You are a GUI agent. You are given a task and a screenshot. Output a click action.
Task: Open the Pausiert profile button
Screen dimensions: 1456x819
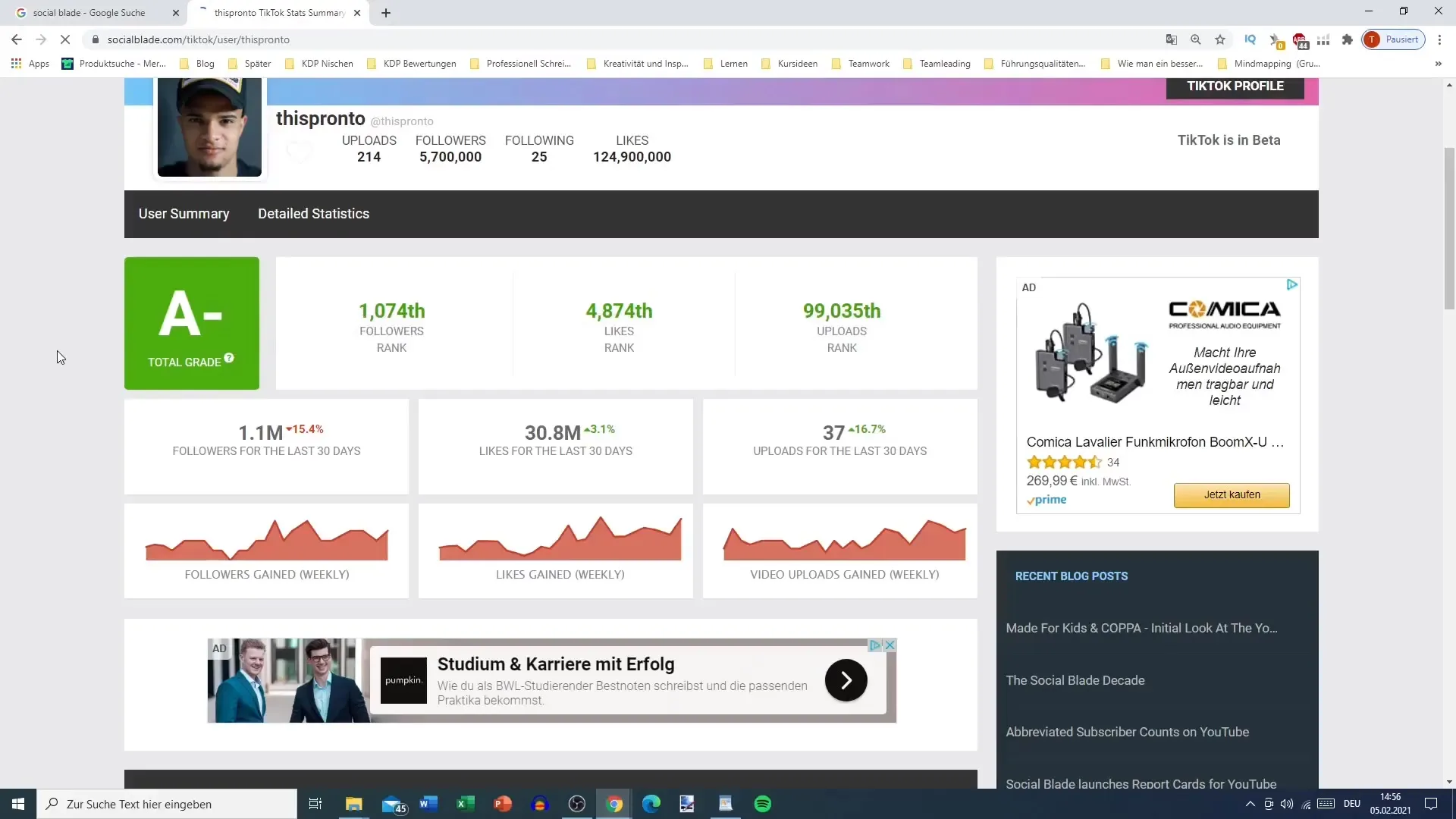pyautogui.click(x=1394, y=39)
